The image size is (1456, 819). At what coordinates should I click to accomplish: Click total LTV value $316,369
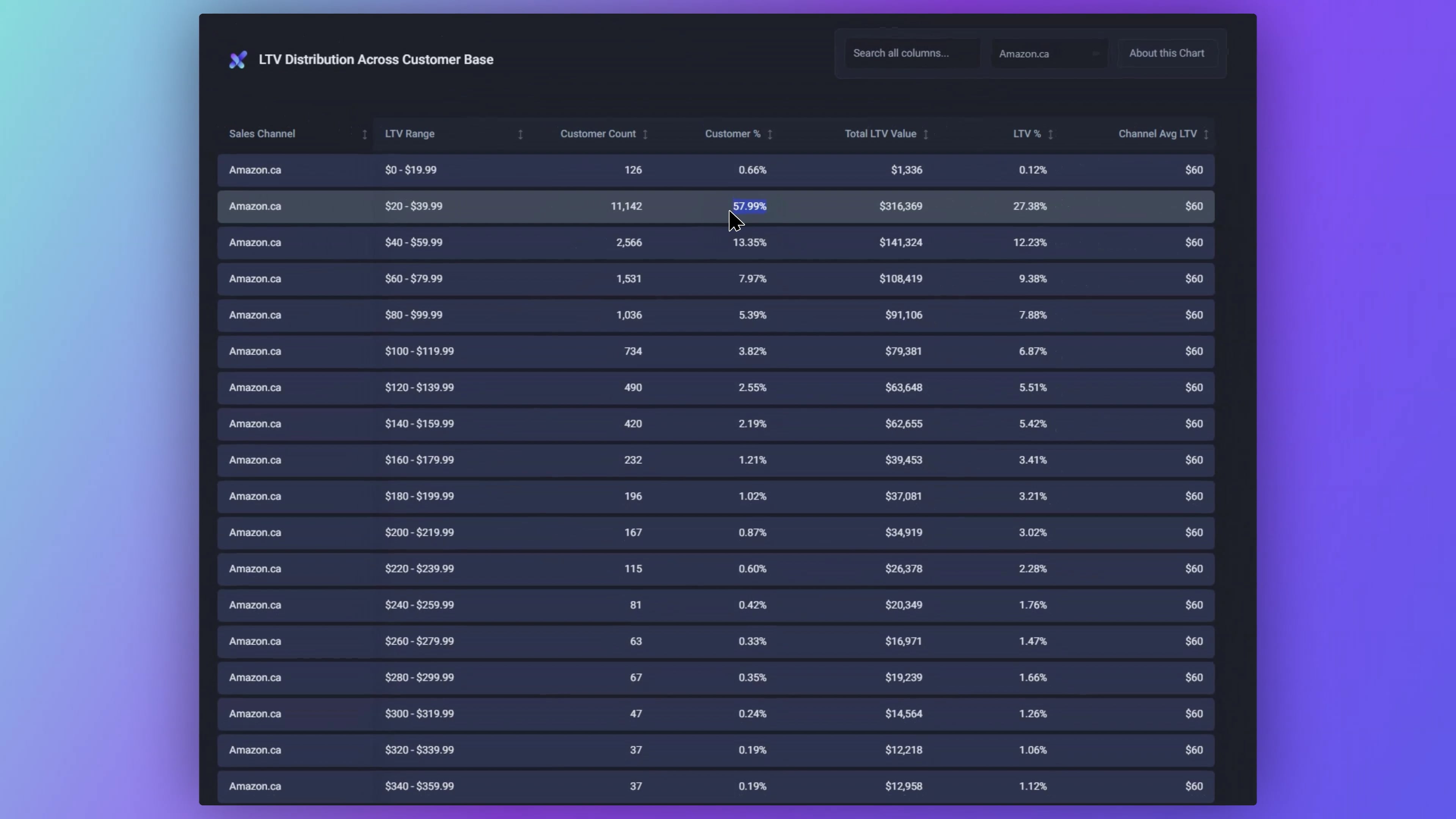pos(901,206)
